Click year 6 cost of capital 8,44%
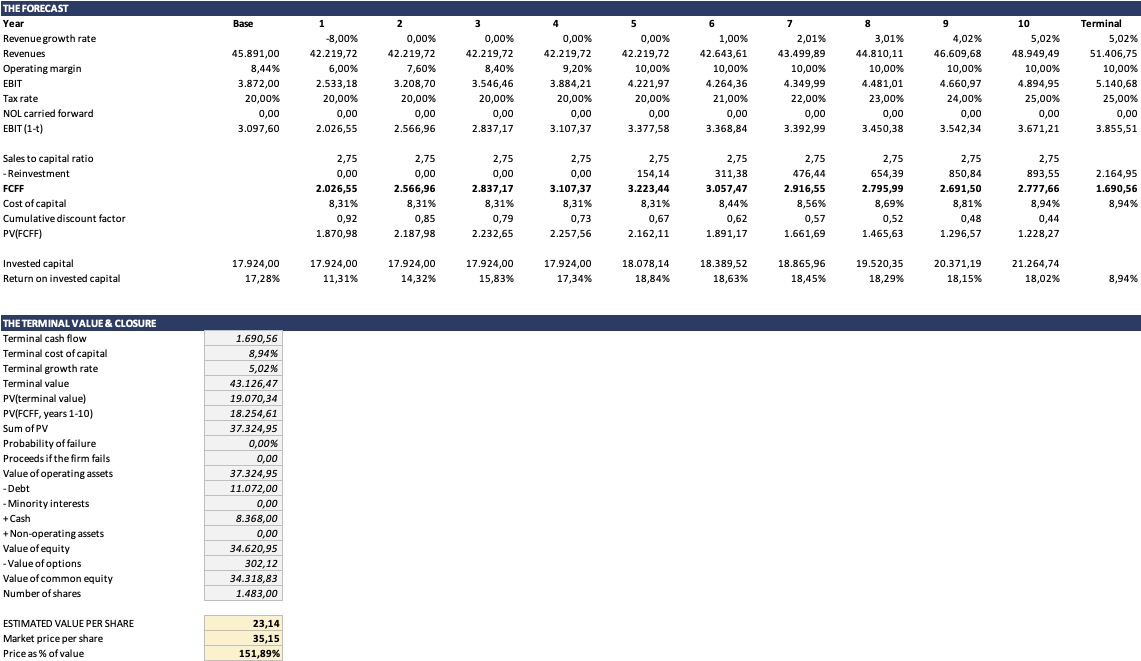 733,204
